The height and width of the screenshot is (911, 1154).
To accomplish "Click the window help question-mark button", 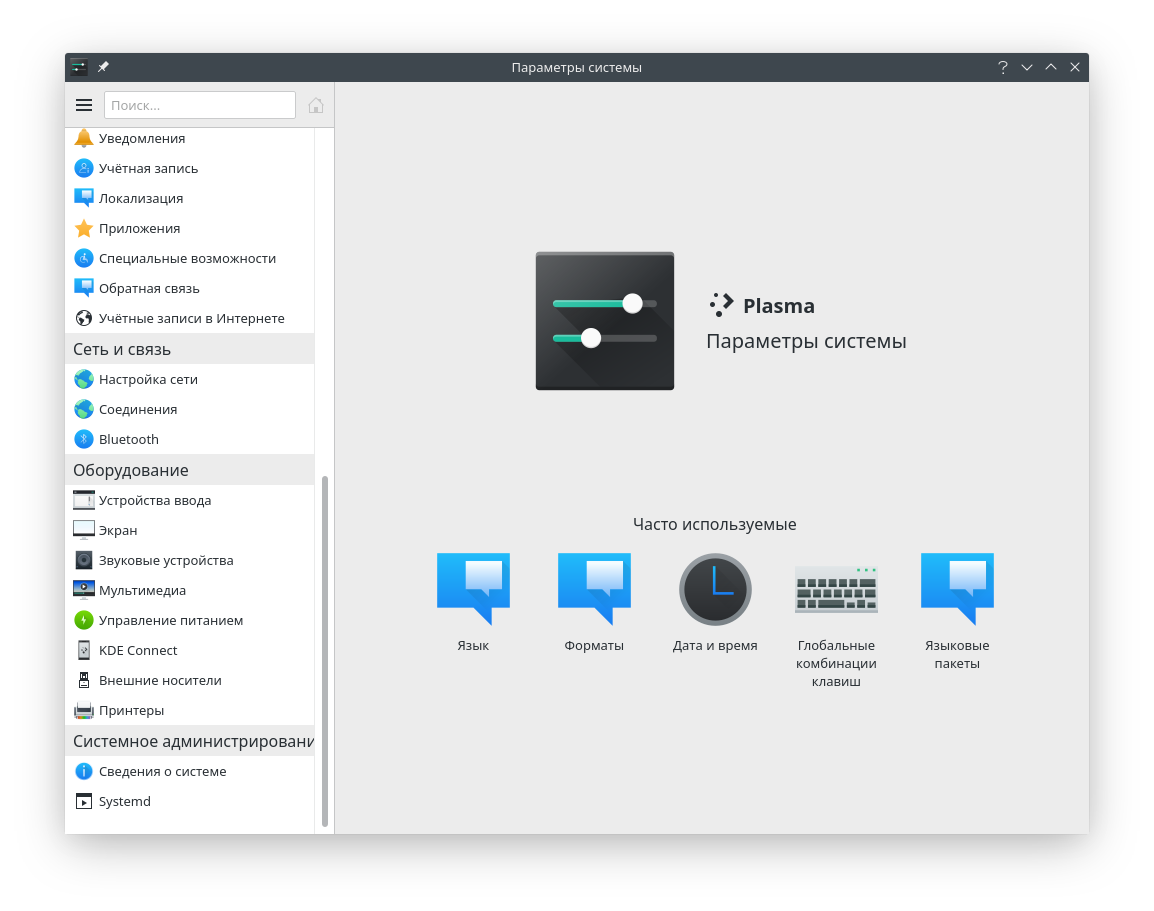I will (1002, 67).
